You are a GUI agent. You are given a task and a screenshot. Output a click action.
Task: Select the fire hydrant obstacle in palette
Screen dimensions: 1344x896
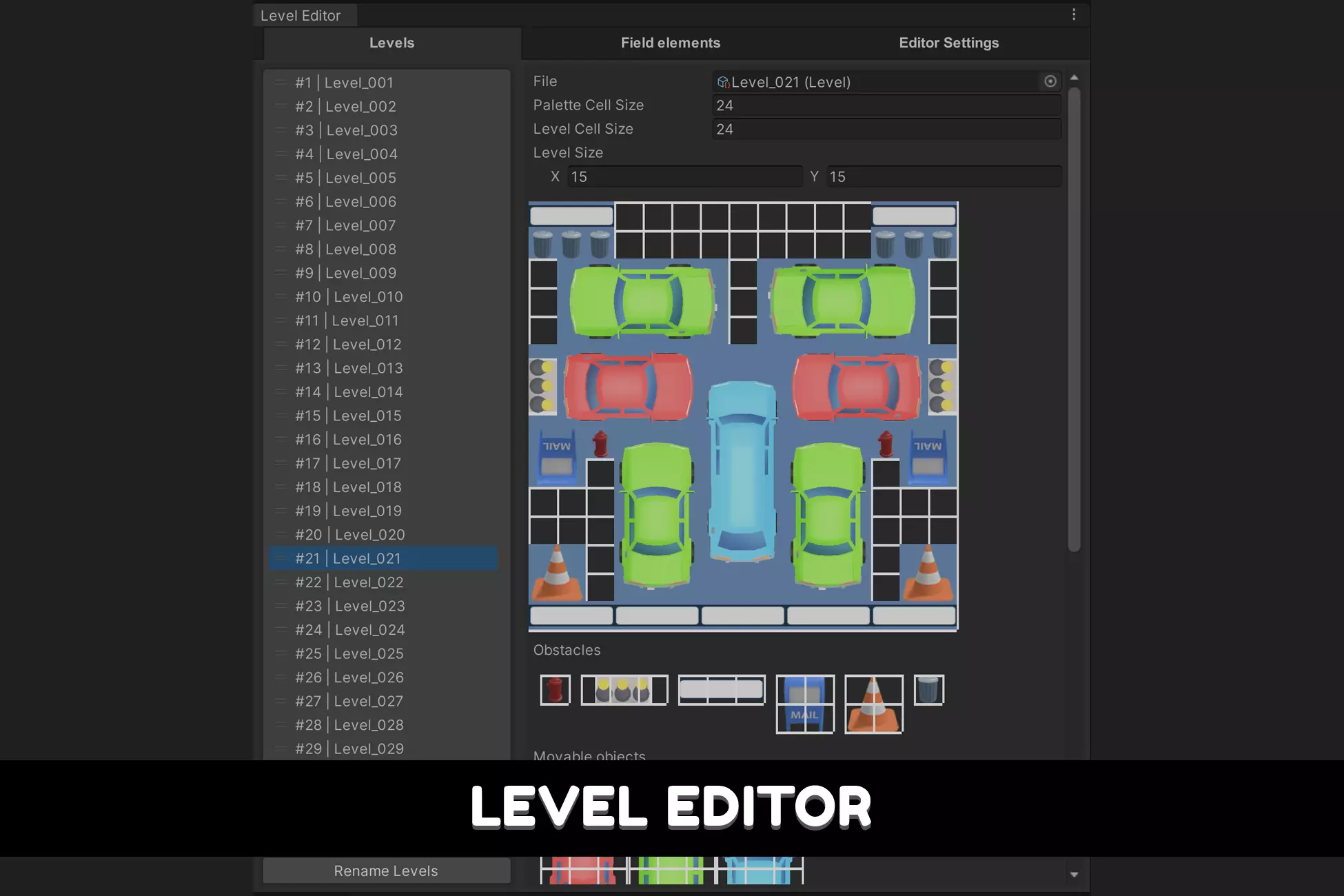point(555,690)
